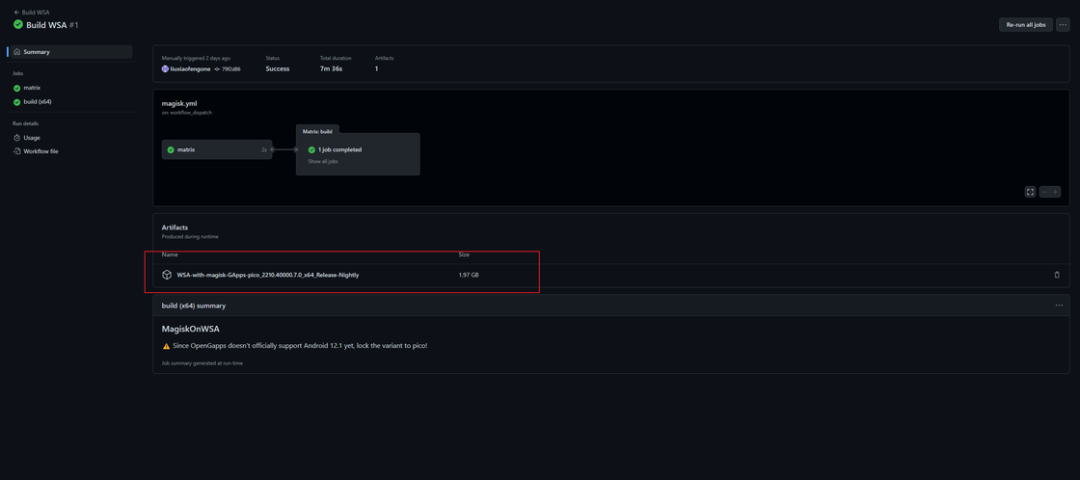Viewport: 1080px width, 480px height.
Task: Go back to Build WSA workflow link
Action: [x=31, y=12]
